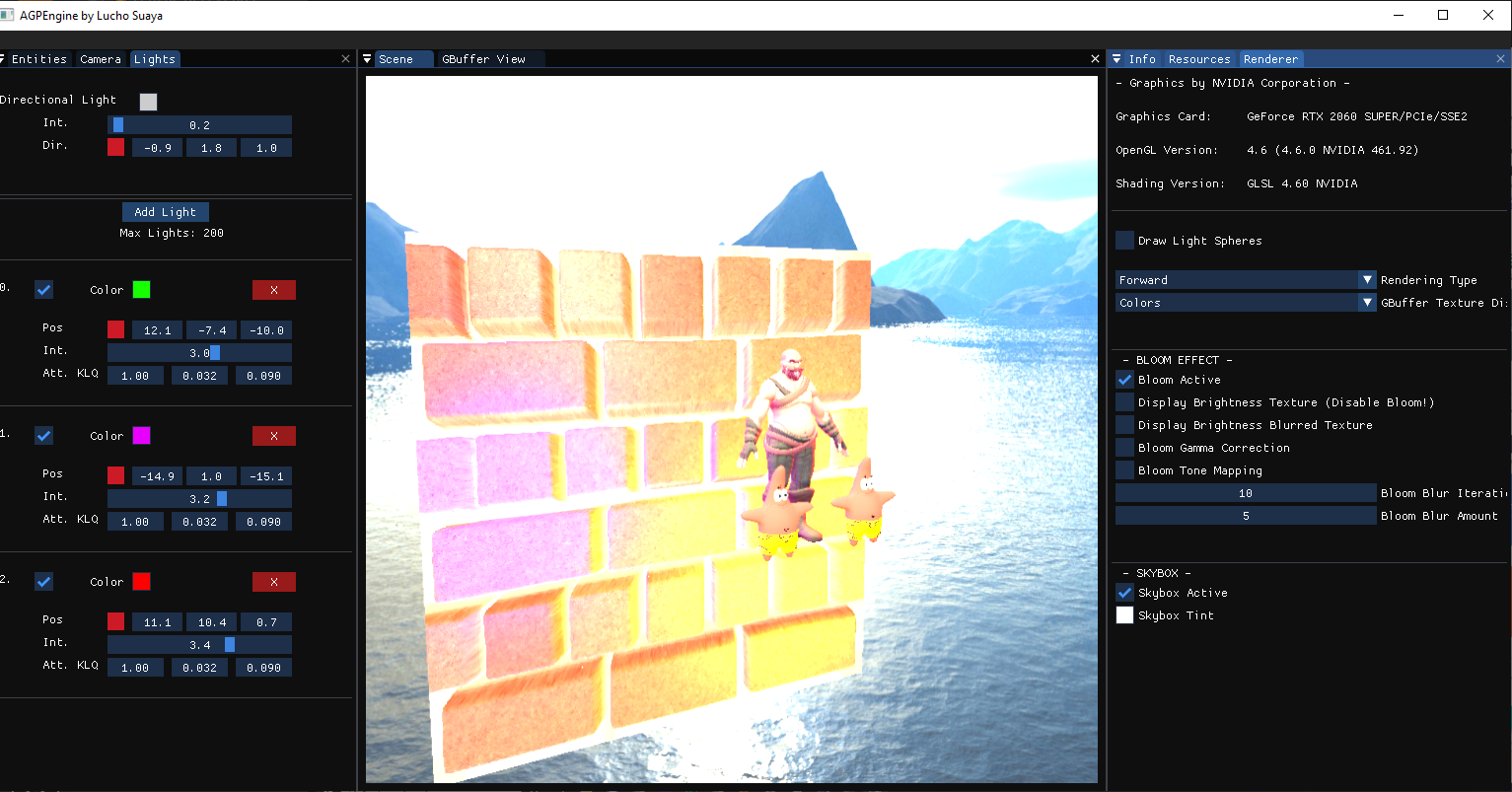
Task: Collapse the Entities panel with its triangle
Action: pos(3,59)
